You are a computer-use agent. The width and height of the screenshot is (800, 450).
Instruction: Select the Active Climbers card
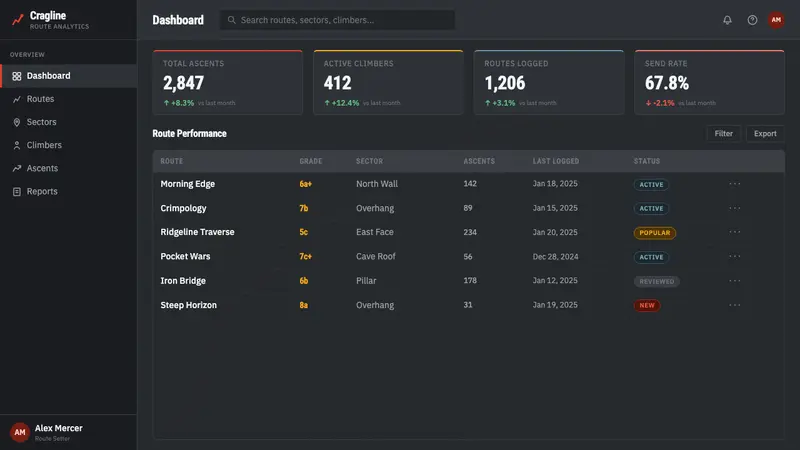[388, 82]
